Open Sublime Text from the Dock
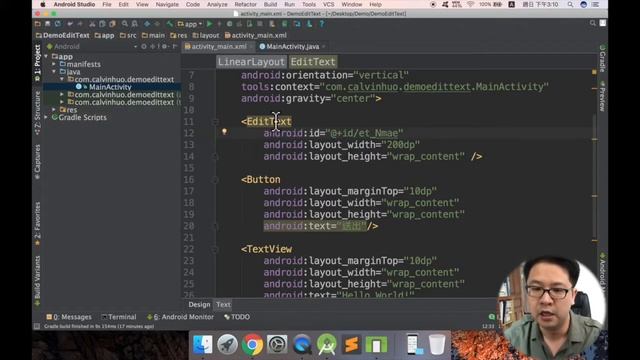 (x=351, y=344)
